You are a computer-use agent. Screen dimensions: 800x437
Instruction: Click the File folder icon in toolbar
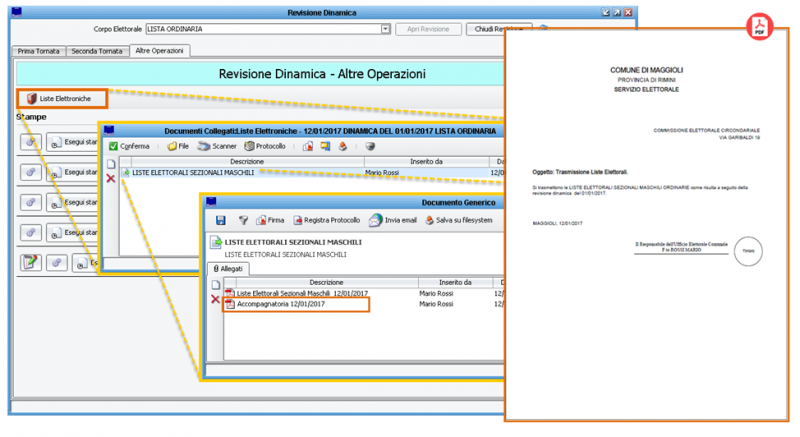click(178, 146)
